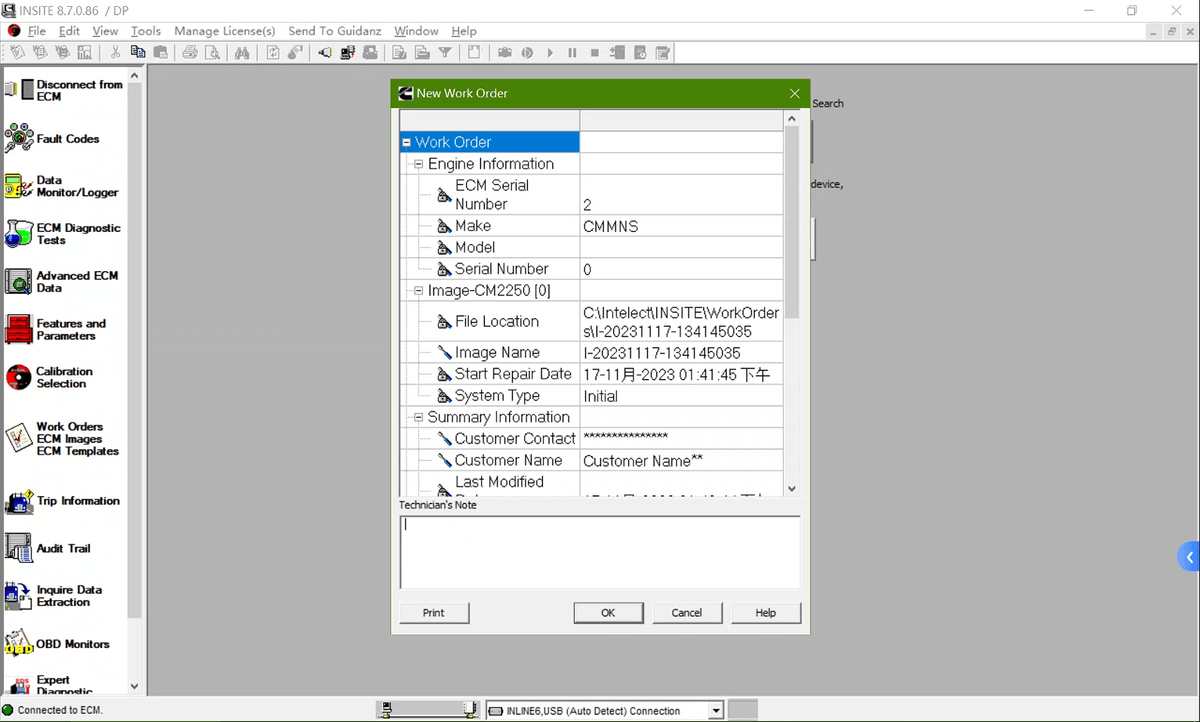
Task: Open OBD Monitors view
Action: pos(72,644)
